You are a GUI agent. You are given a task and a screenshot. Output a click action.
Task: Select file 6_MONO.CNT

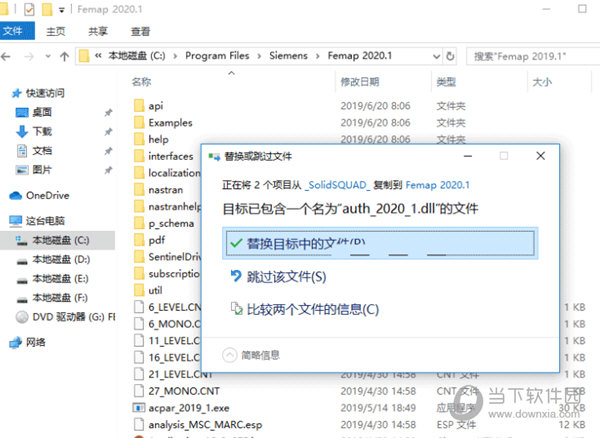coord(174,324)
